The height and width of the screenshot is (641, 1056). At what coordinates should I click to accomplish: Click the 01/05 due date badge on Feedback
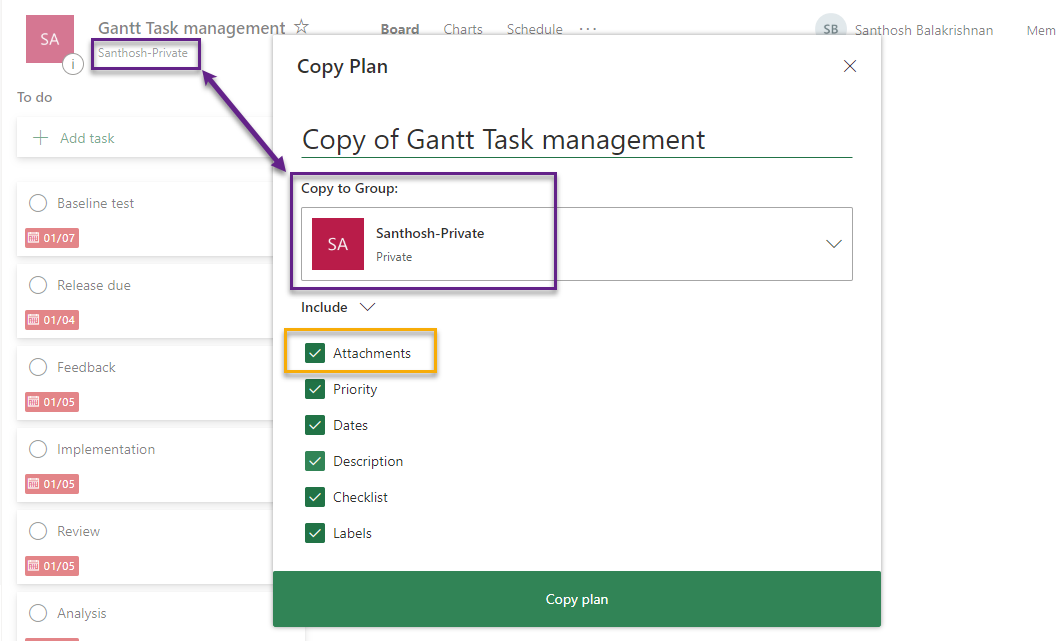(x=52, y=402)
